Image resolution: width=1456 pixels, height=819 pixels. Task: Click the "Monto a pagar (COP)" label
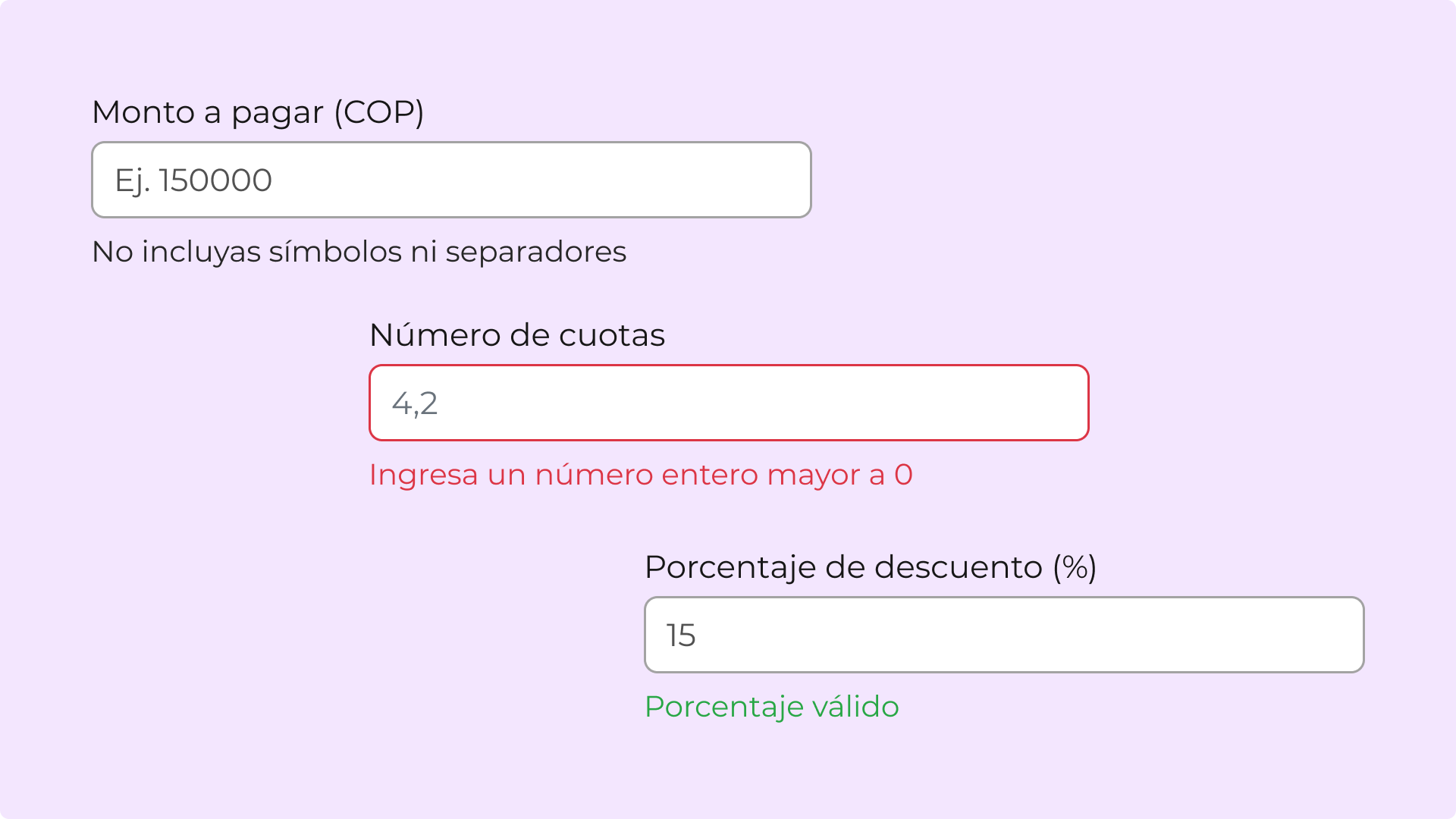[x=258, y=112]
